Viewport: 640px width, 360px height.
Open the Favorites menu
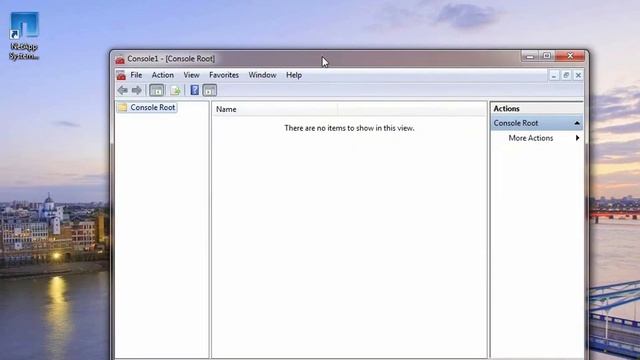pos(224,75)
